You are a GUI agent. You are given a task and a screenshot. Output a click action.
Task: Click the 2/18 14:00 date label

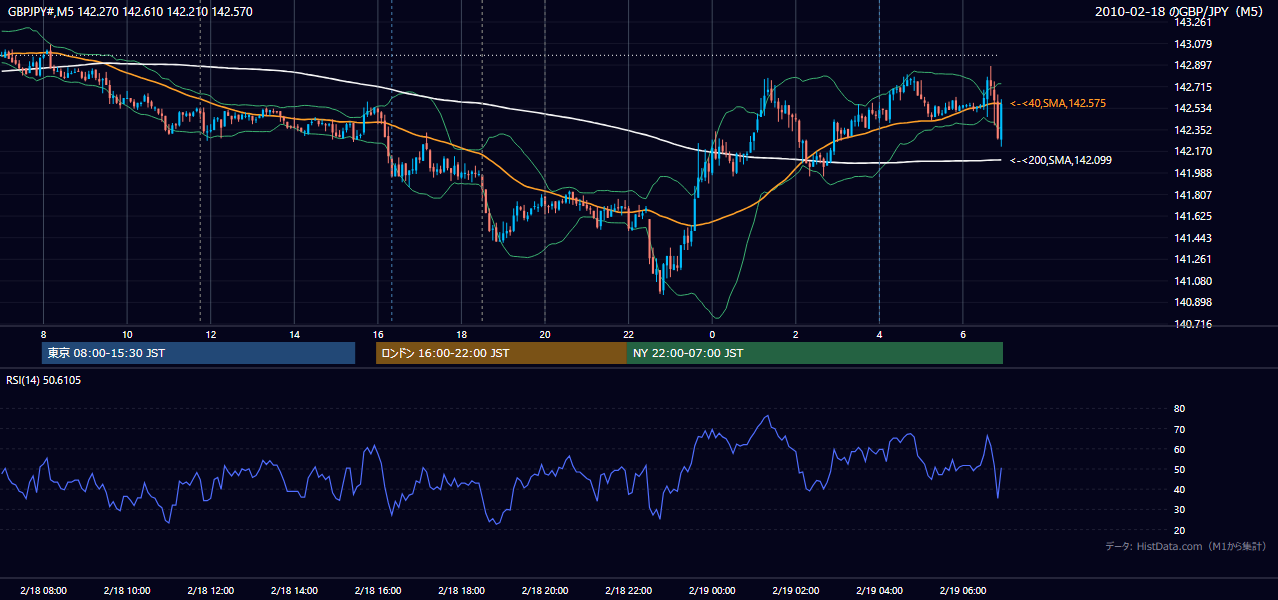tap(294, 590)
